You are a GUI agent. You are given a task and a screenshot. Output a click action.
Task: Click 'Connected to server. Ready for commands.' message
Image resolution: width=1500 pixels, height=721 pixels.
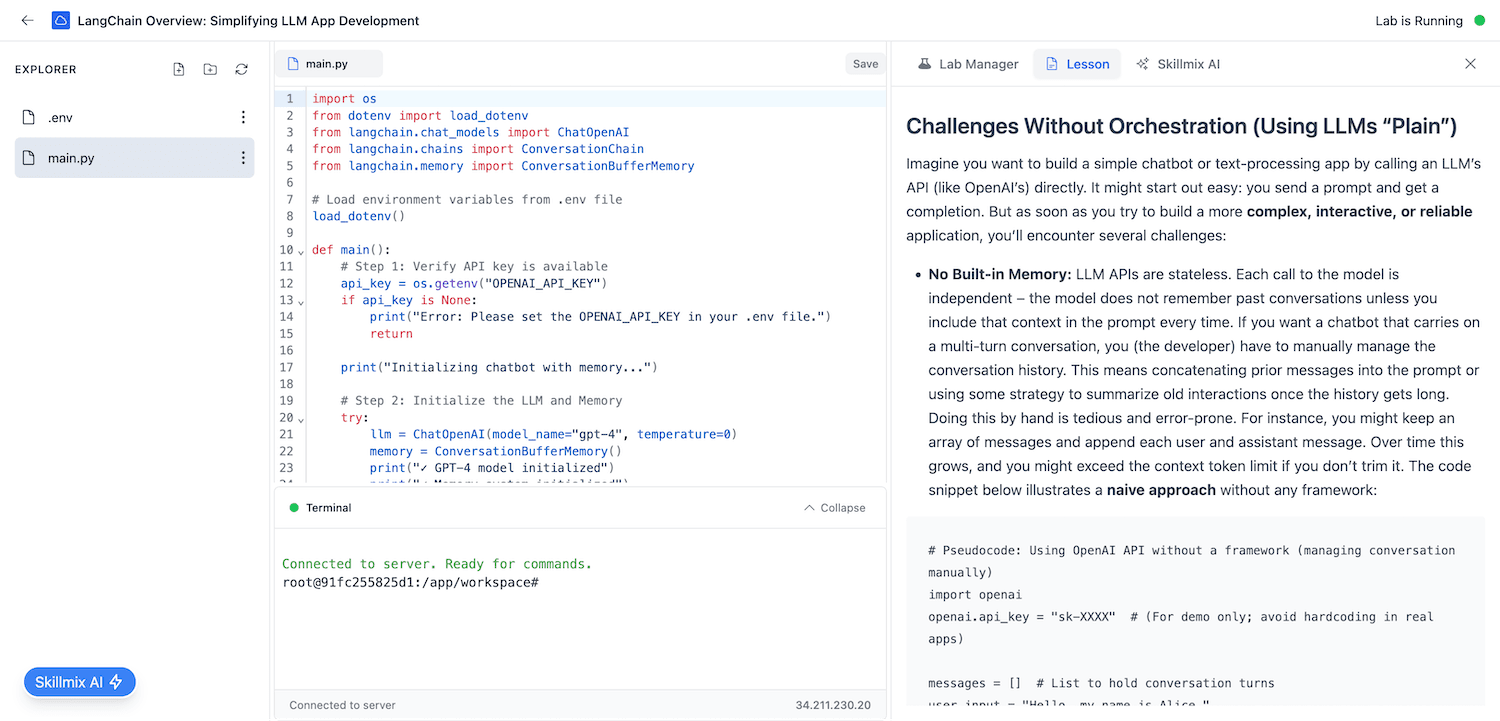click(x=437, y=564)
